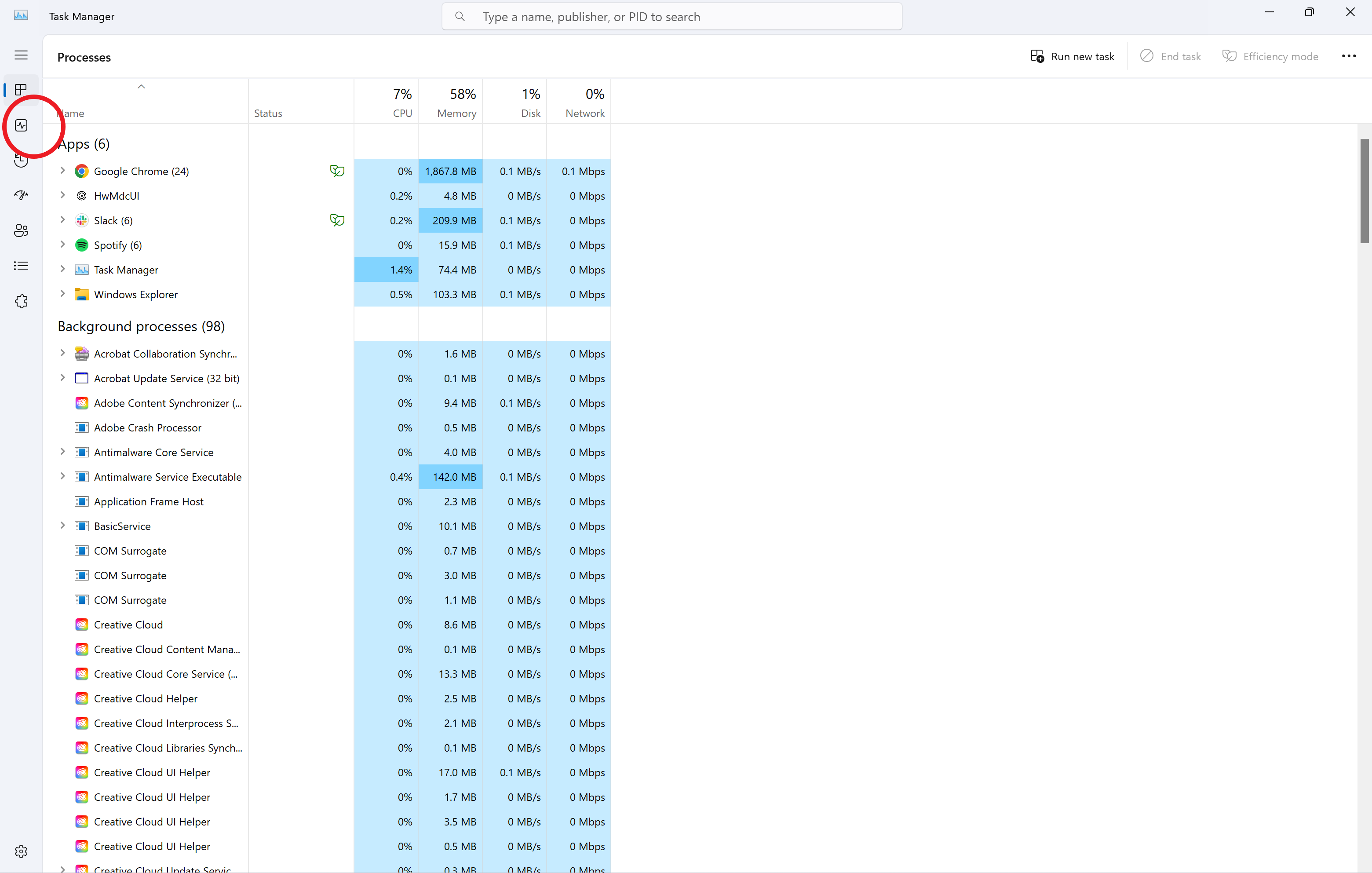Select the Processes page icon in sidebar
Viewport: 1372px width, 873px height.
click(x=21, y=90)
